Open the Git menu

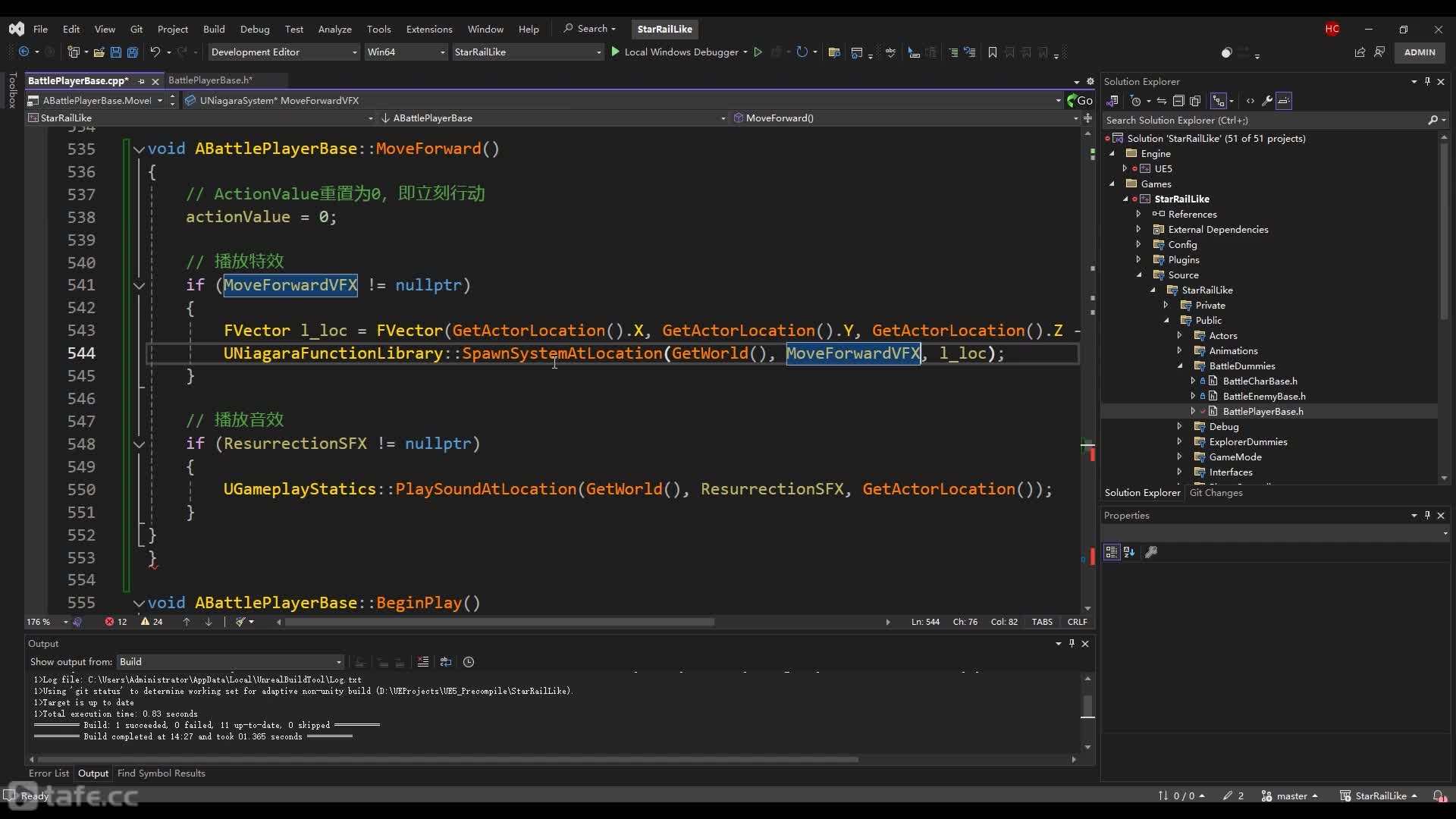pyautogui.click(x=136, y=29)
